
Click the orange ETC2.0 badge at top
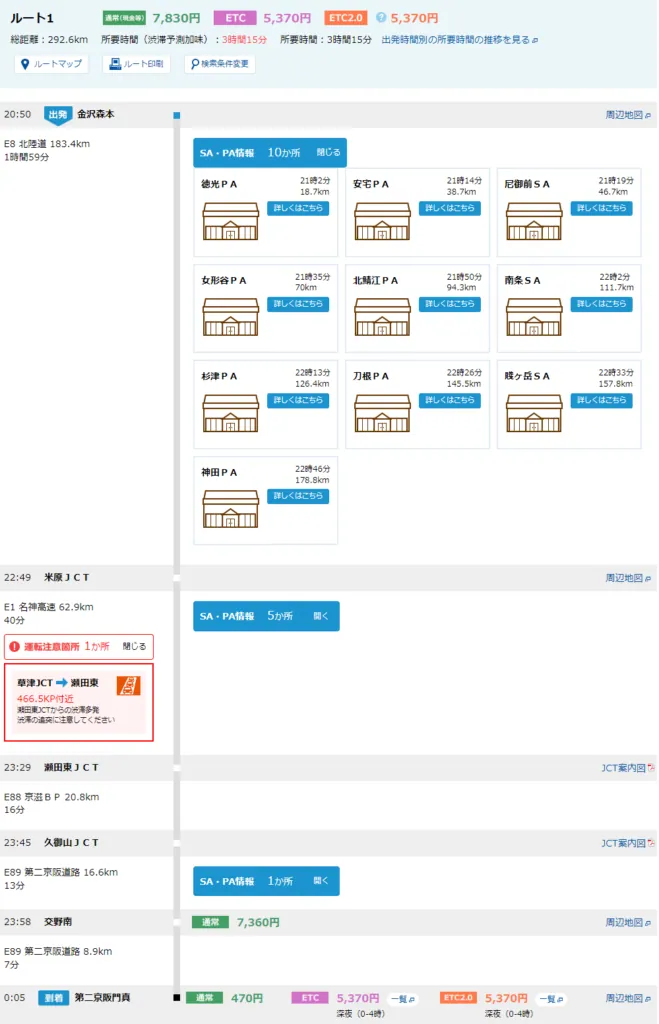pos(346,18)
